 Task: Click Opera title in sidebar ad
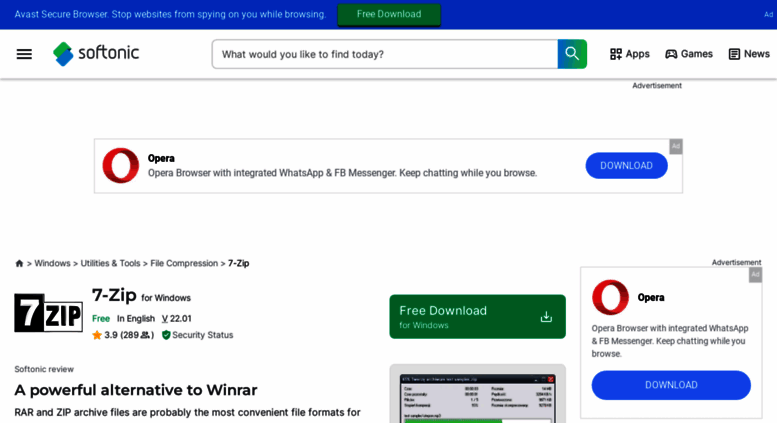click(651, 298)
